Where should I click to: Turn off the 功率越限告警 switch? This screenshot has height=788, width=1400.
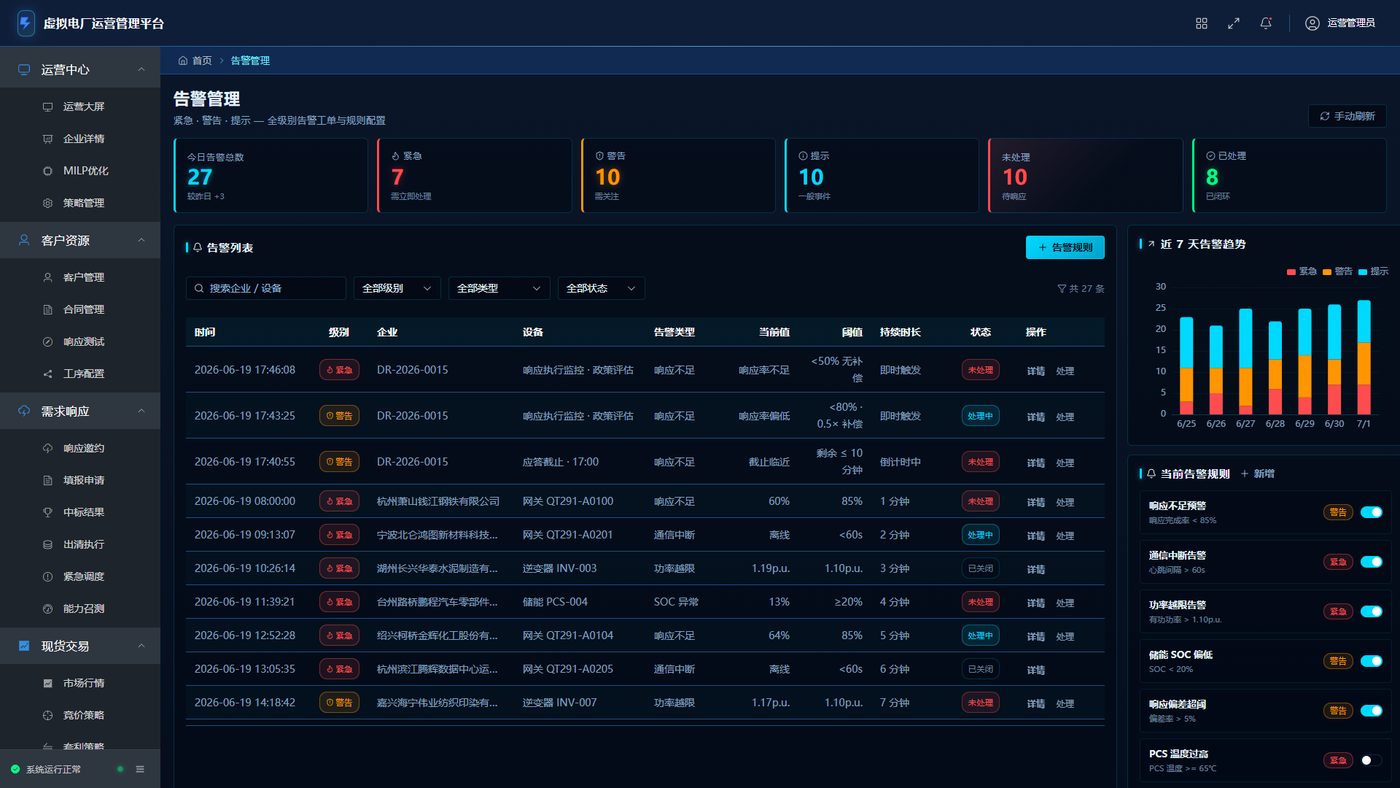tap(1371, 611)
